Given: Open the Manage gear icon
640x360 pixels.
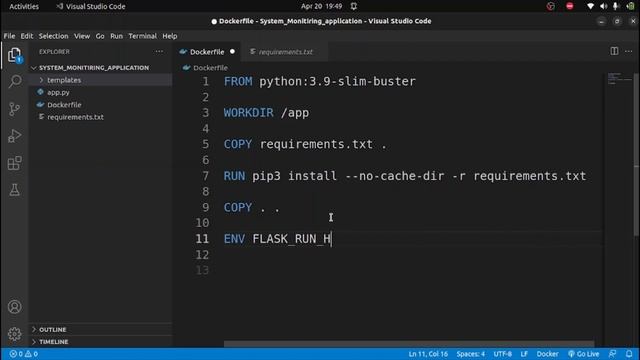Looking at the screenshot, I should coord(14,334).
